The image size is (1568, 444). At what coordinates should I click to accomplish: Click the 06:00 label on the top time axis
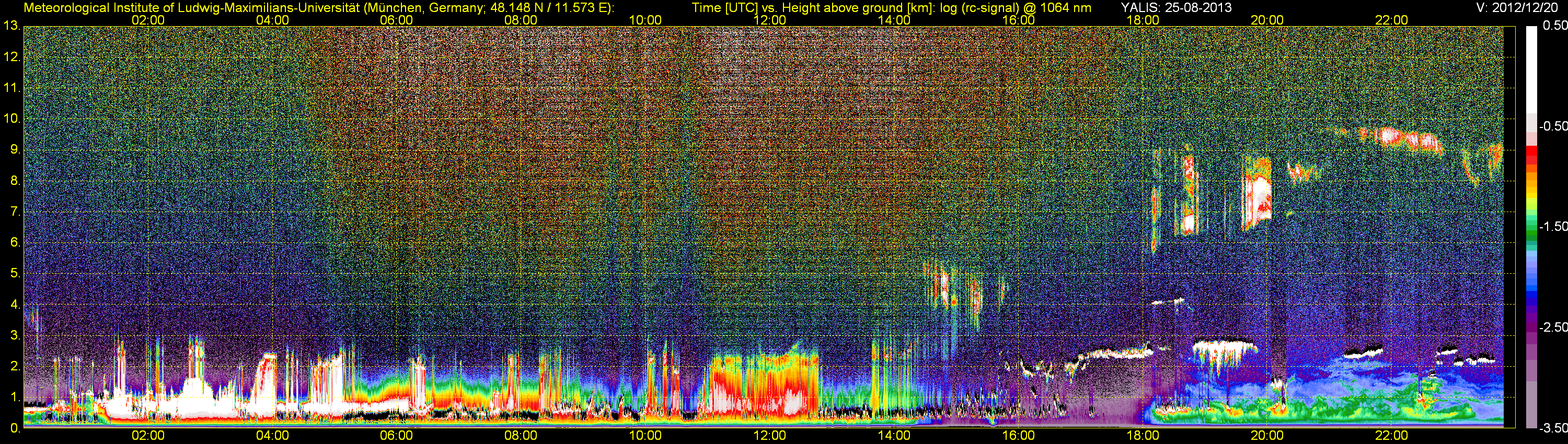click(x=396, y=20)
